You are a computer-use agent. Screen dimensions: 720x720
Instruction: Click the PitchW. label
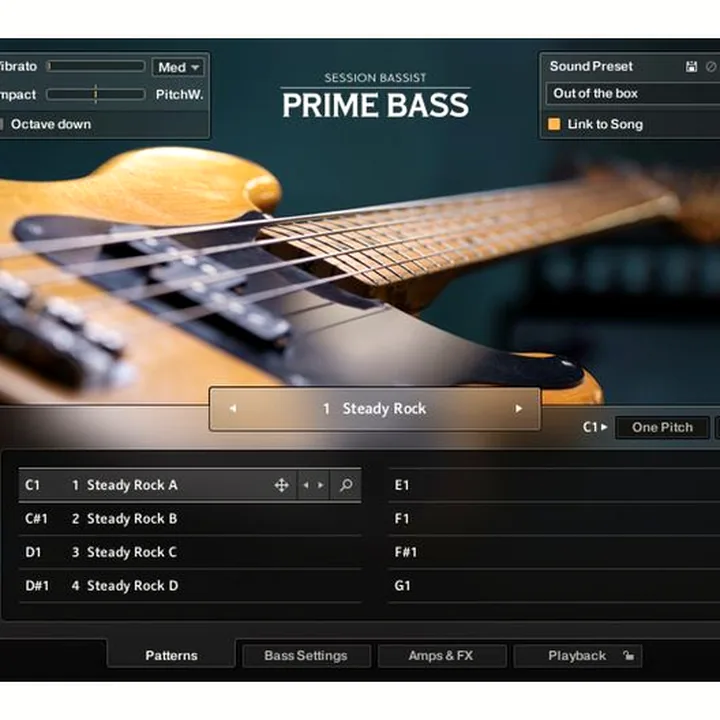[179, 95]
